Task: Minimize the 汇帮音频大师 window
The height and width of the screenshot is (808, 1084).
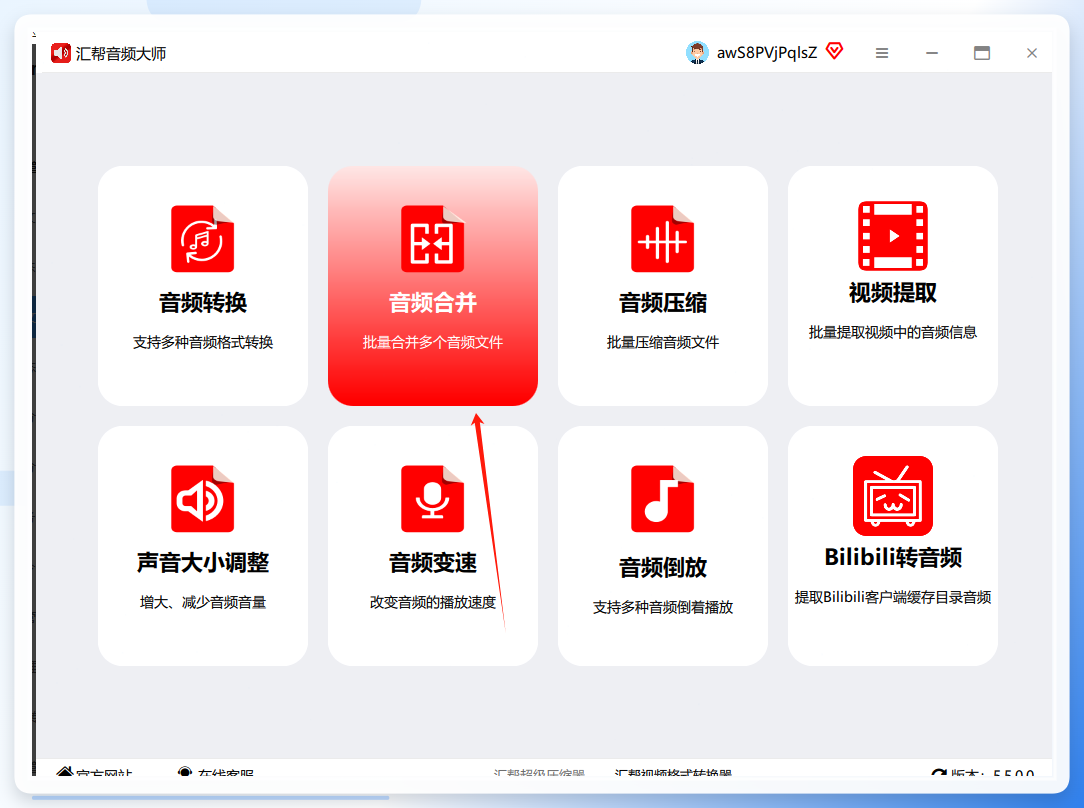Action: [932, 53]
